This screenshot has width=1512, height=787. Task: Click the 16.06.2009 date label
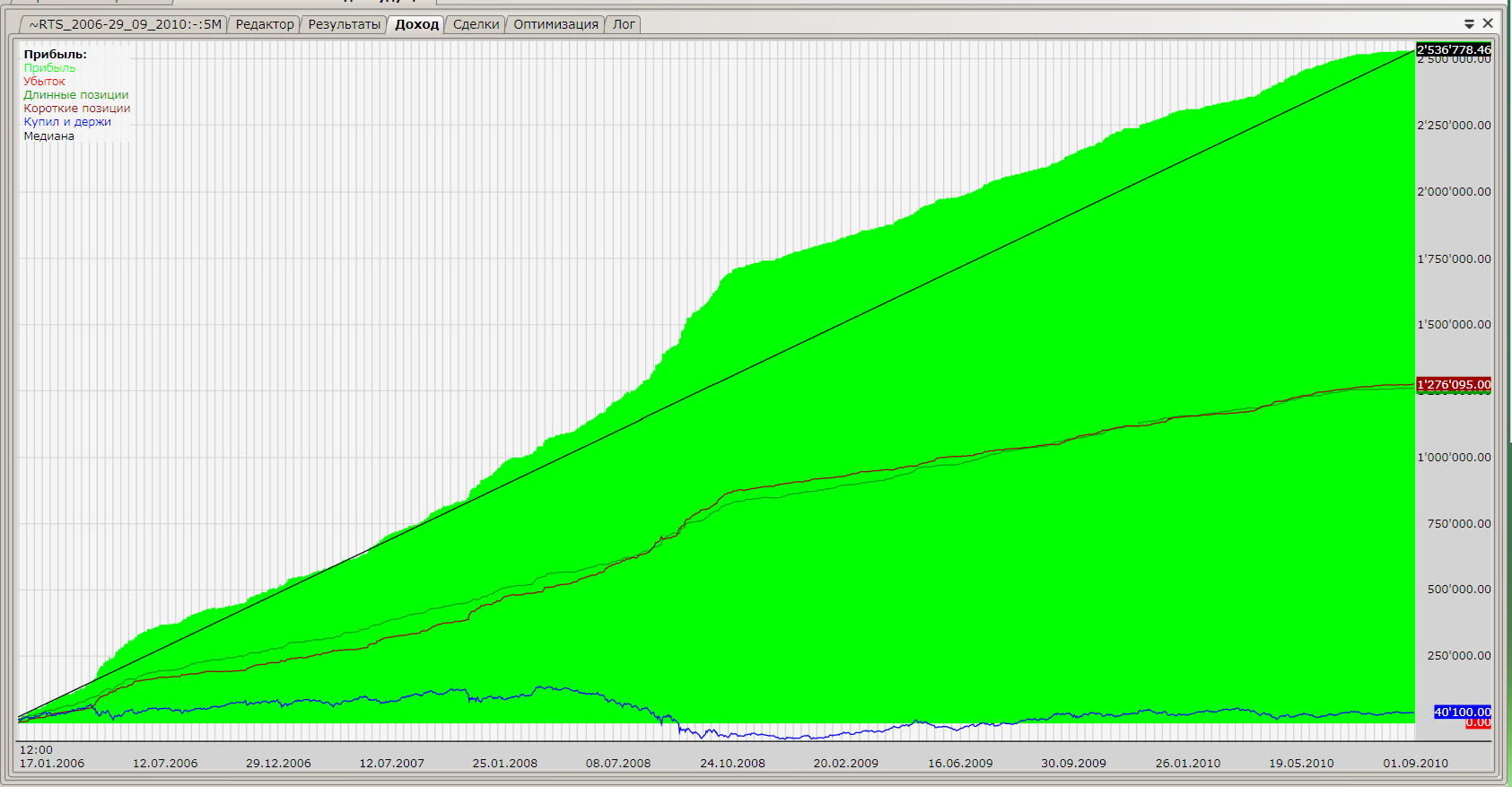point(960,764)
